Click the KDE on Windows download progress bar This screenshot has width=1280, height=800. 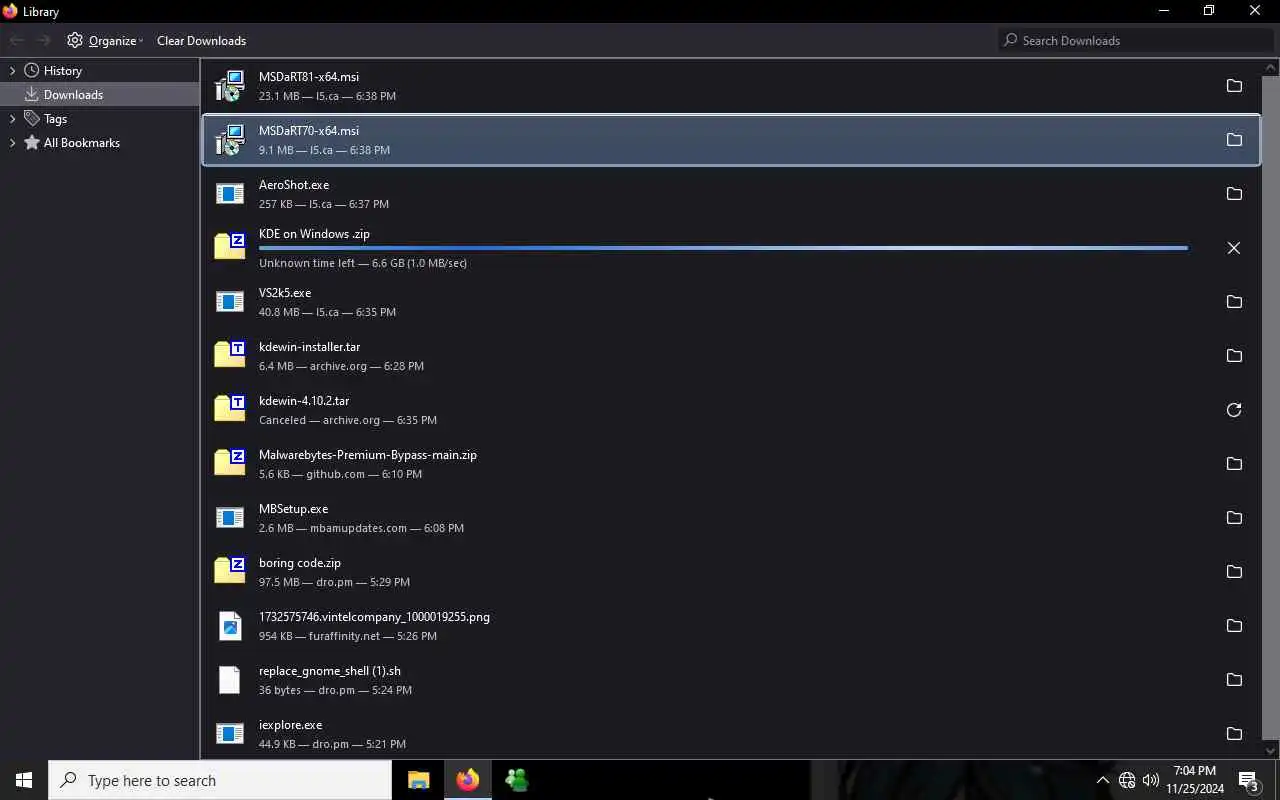click(x=723, y=248)
